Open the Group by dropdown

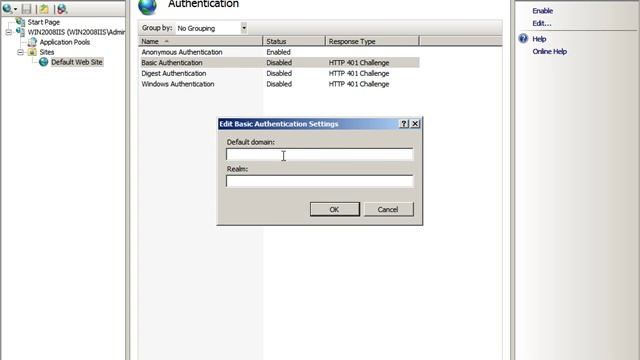[x=244, y=28]
